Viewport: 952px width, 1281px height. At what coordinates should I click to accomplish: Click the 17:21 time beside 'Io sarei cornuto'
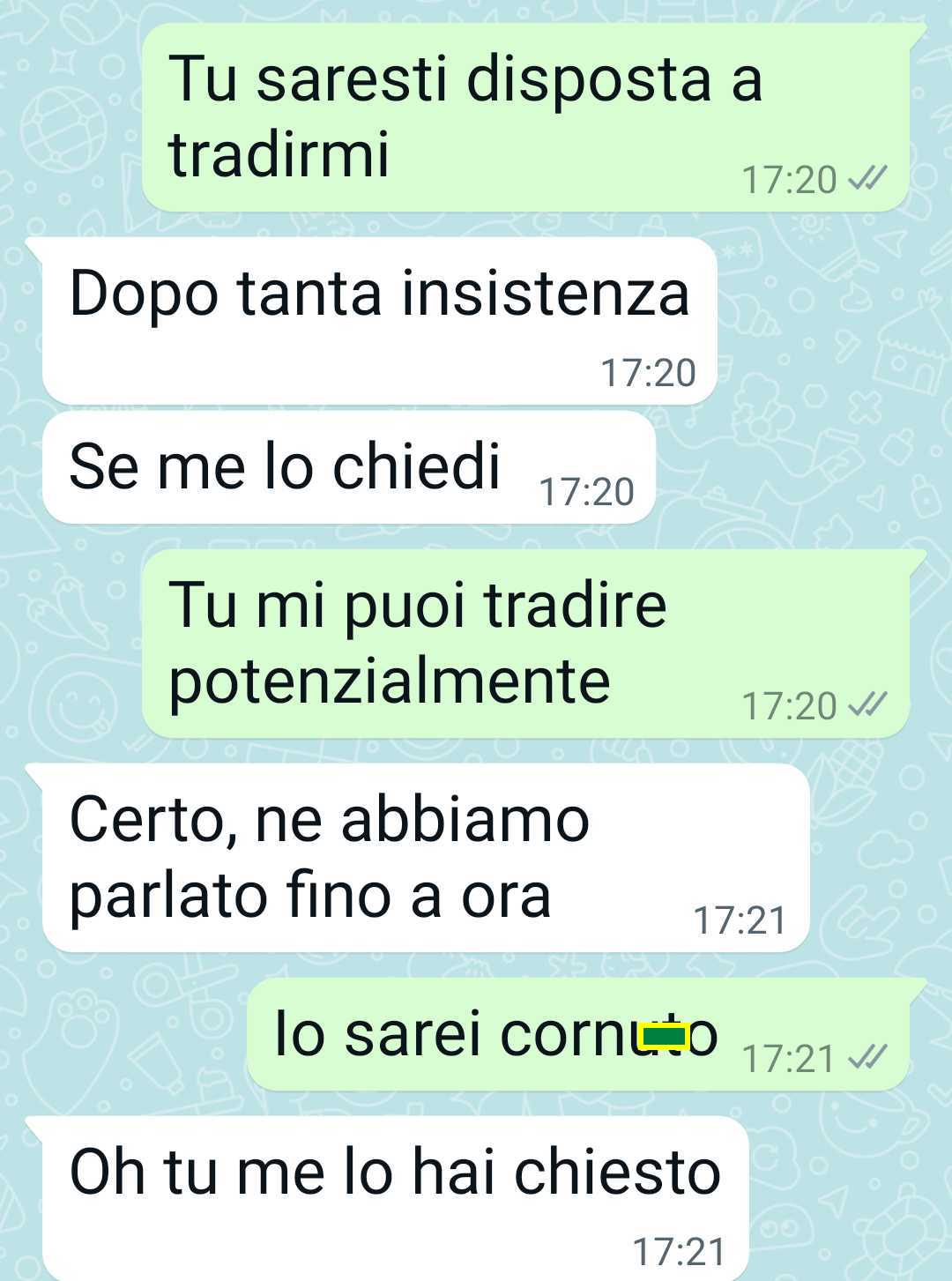pyautogui.click(x=789, y=1057)
